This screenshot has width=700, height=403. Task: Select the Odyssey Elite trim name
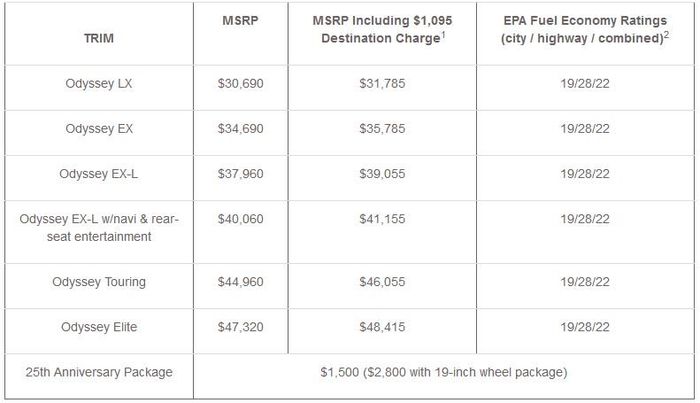pyautogui.click(x=98, y=327)
